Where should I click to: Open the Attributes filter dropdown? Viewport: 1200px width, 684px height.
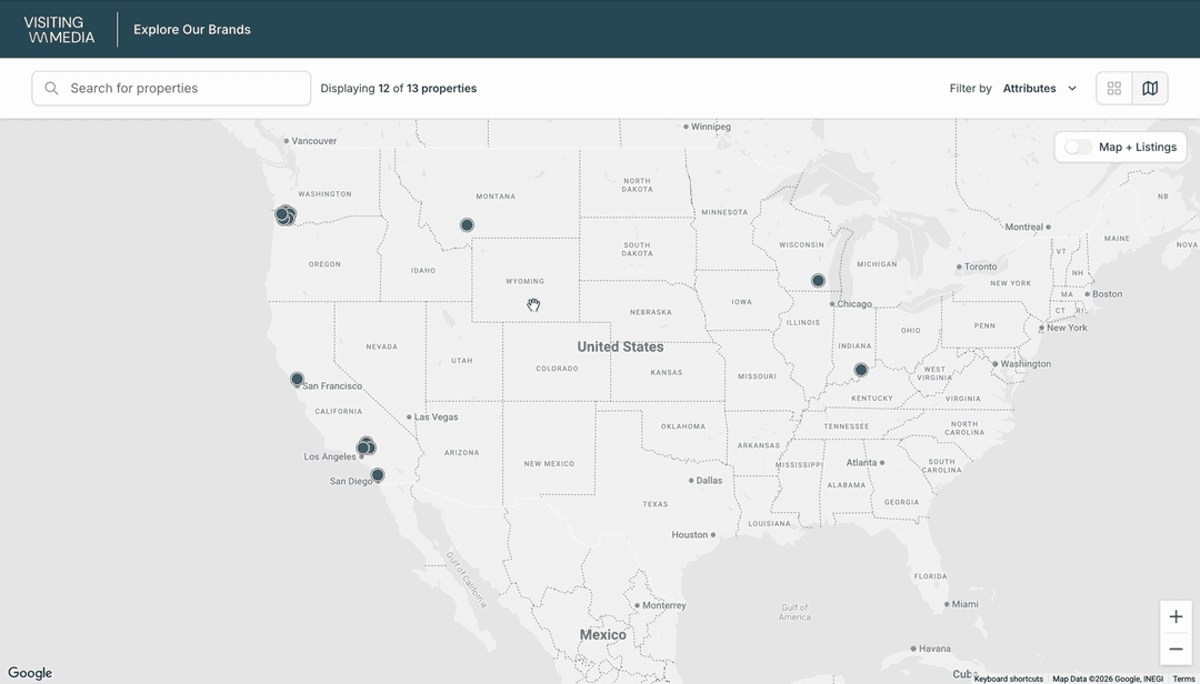click(x=1040, y=88)
